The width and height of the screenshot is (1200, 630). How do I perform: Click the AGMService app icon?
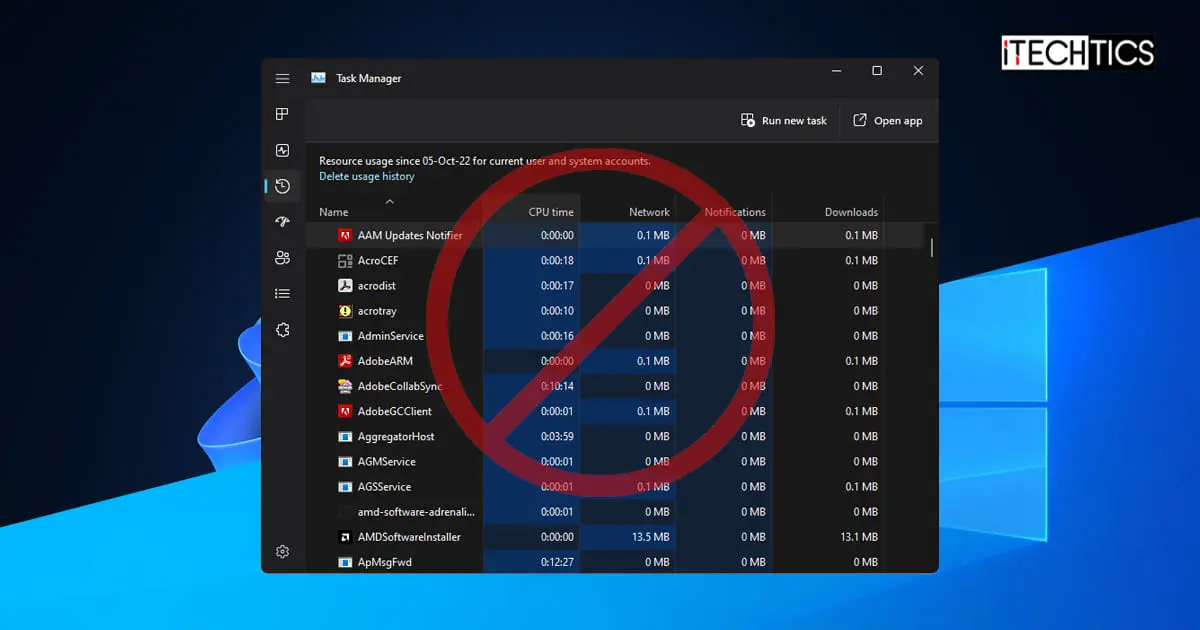point(344,462)
